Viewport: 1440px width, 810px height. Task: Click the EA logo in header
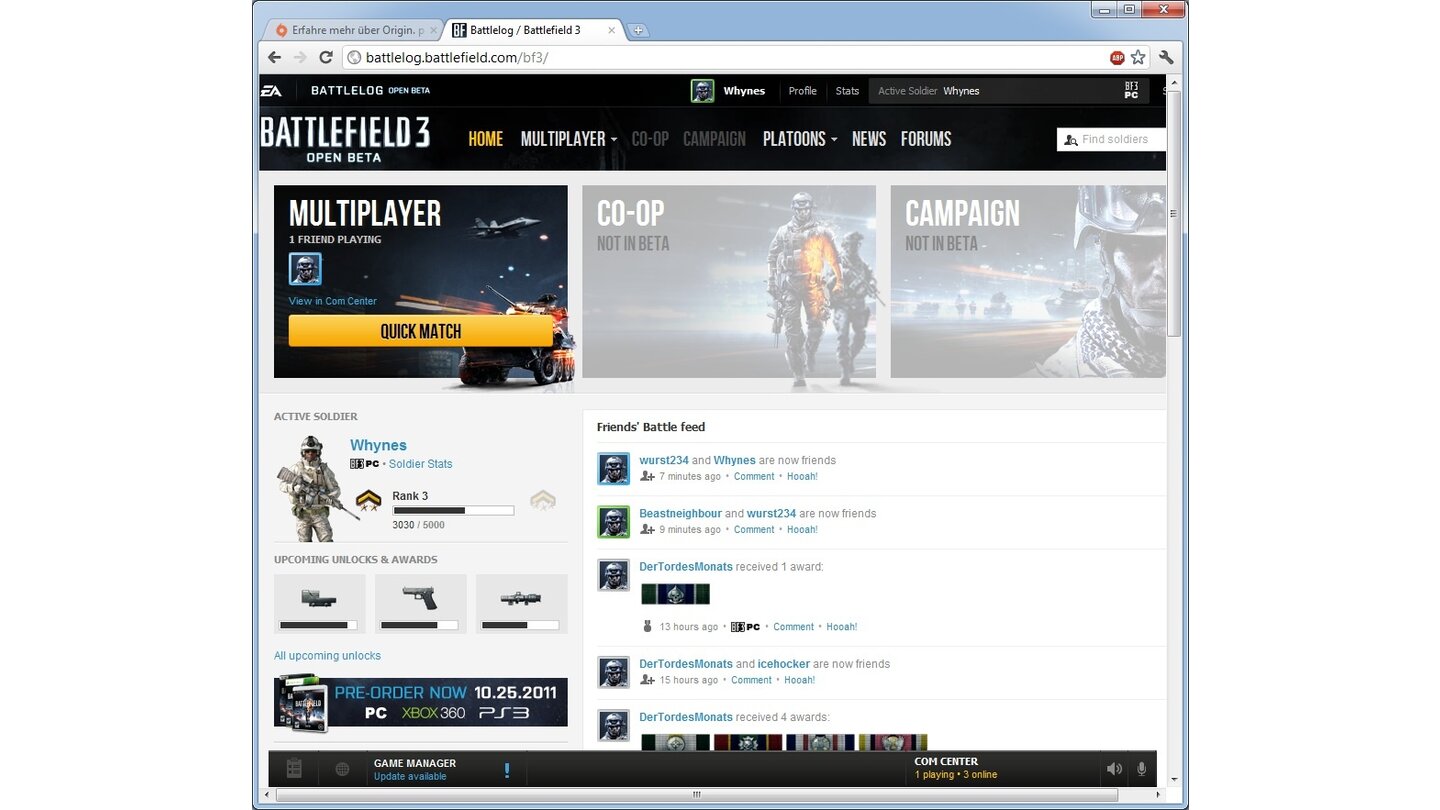271,91
